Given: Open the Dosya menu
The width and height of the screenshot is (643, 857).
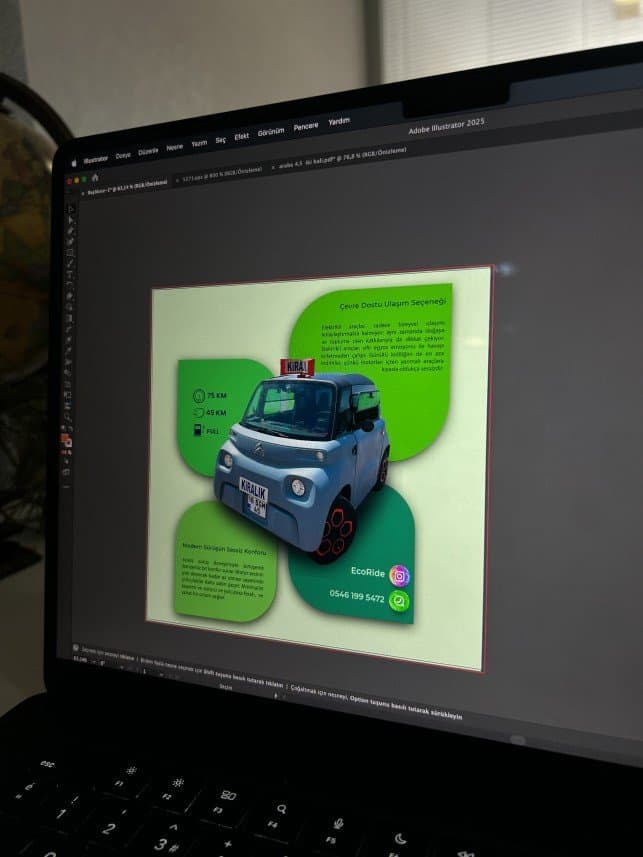Looking at the screenshot, I should pos(123,156).
